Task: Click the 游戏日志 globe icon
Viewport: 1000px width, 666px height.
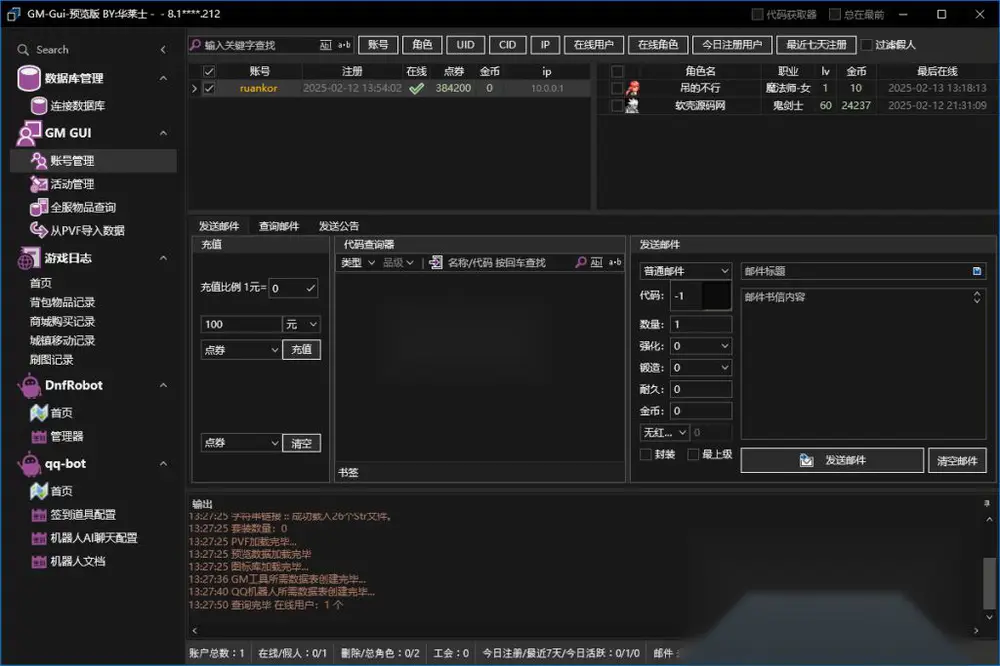Action: (29, 258)
